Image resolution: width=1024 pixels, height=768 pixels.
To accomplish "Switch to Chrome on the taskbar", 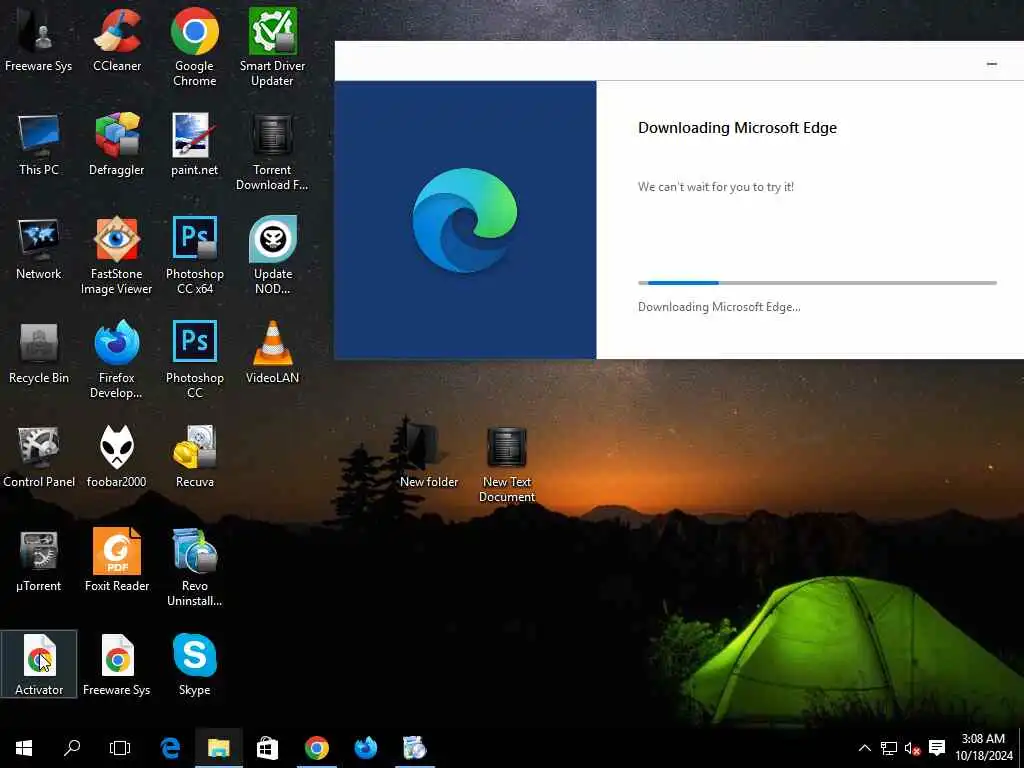I will click(317, 748).
